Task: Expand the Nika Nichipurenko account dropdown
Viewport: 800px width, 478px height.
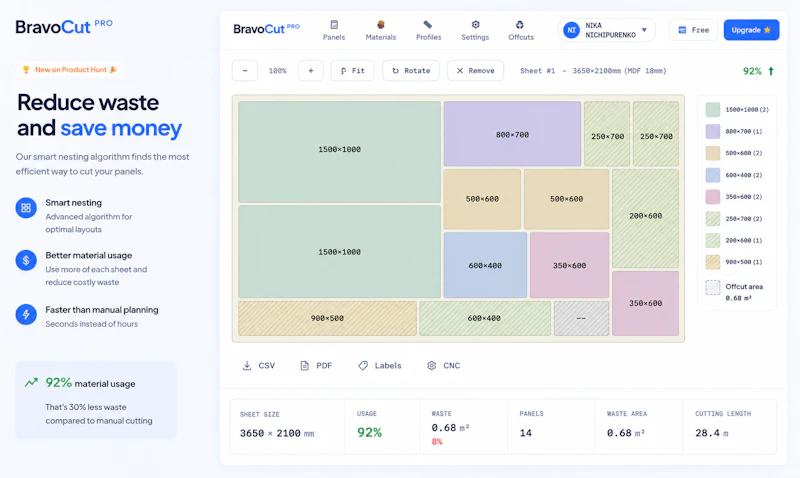Action: (644, 30)
